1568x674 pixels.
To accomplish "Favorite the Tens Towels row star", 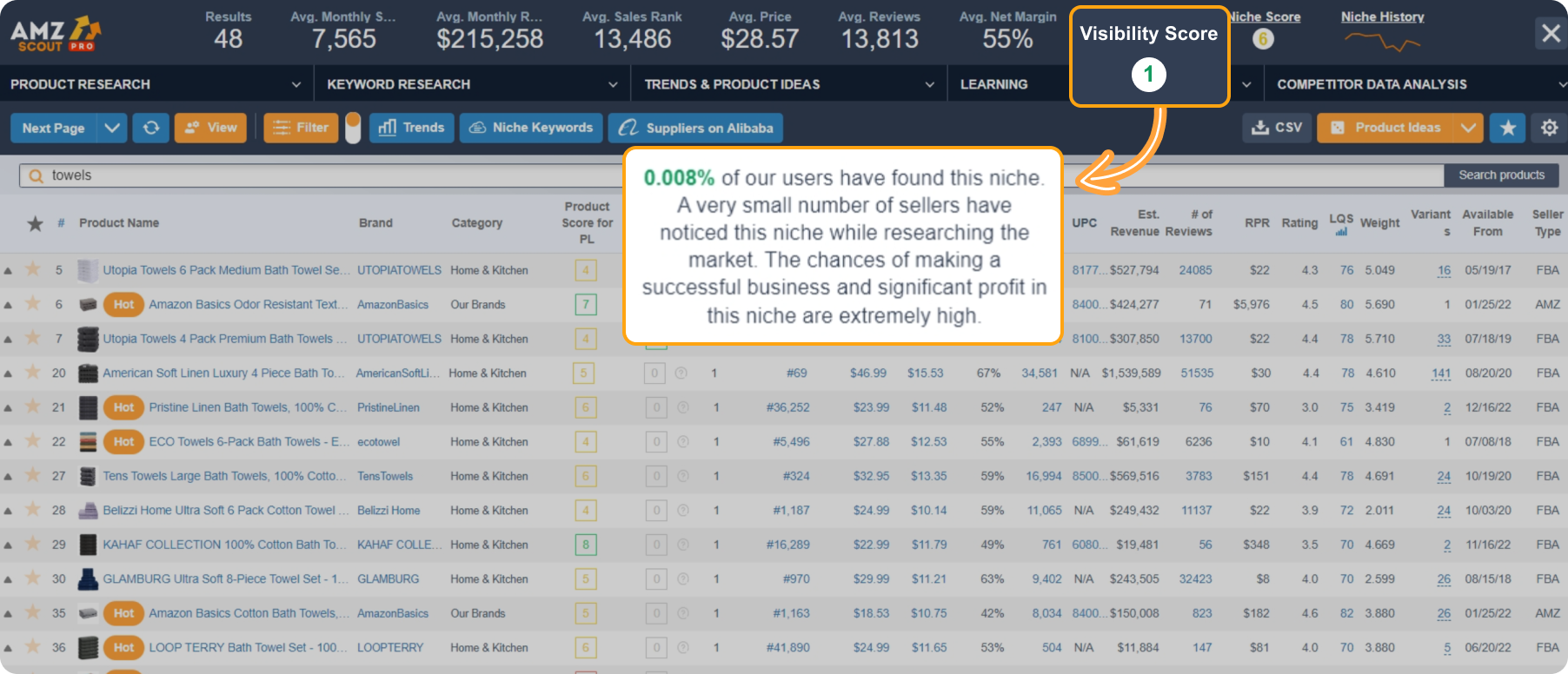I will pos(33,475).
